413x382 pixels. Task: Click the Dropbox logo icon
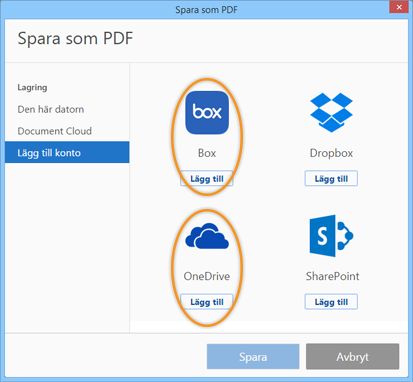(331, 113)
